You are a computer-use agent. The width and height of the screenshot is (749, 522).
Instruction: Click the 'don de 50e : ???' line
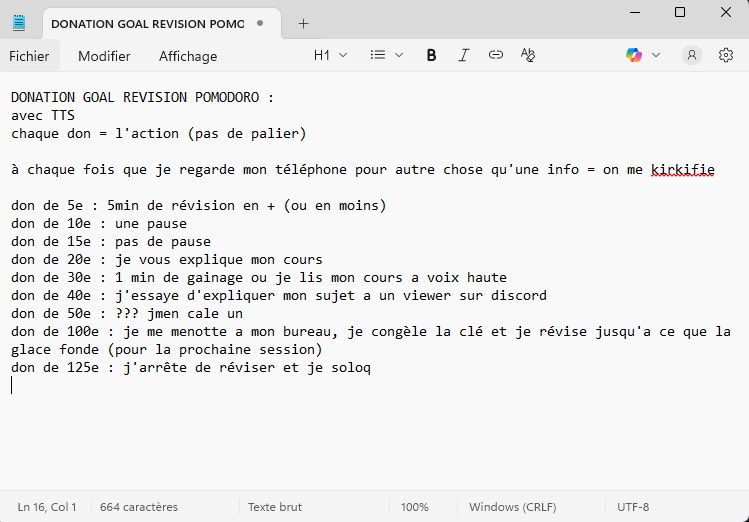click(x=127, y=314)
